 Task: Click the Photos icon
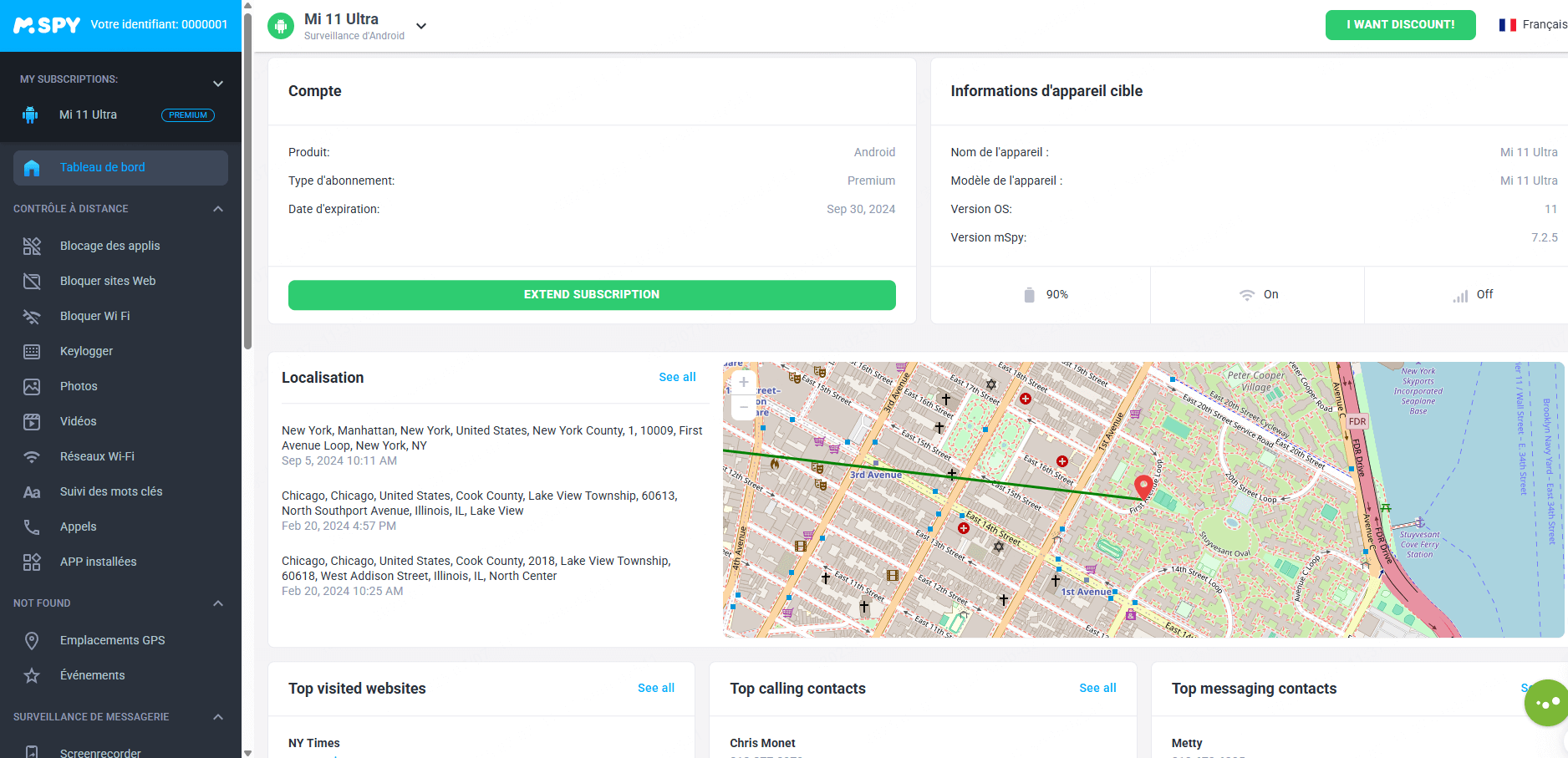point(32,386)
